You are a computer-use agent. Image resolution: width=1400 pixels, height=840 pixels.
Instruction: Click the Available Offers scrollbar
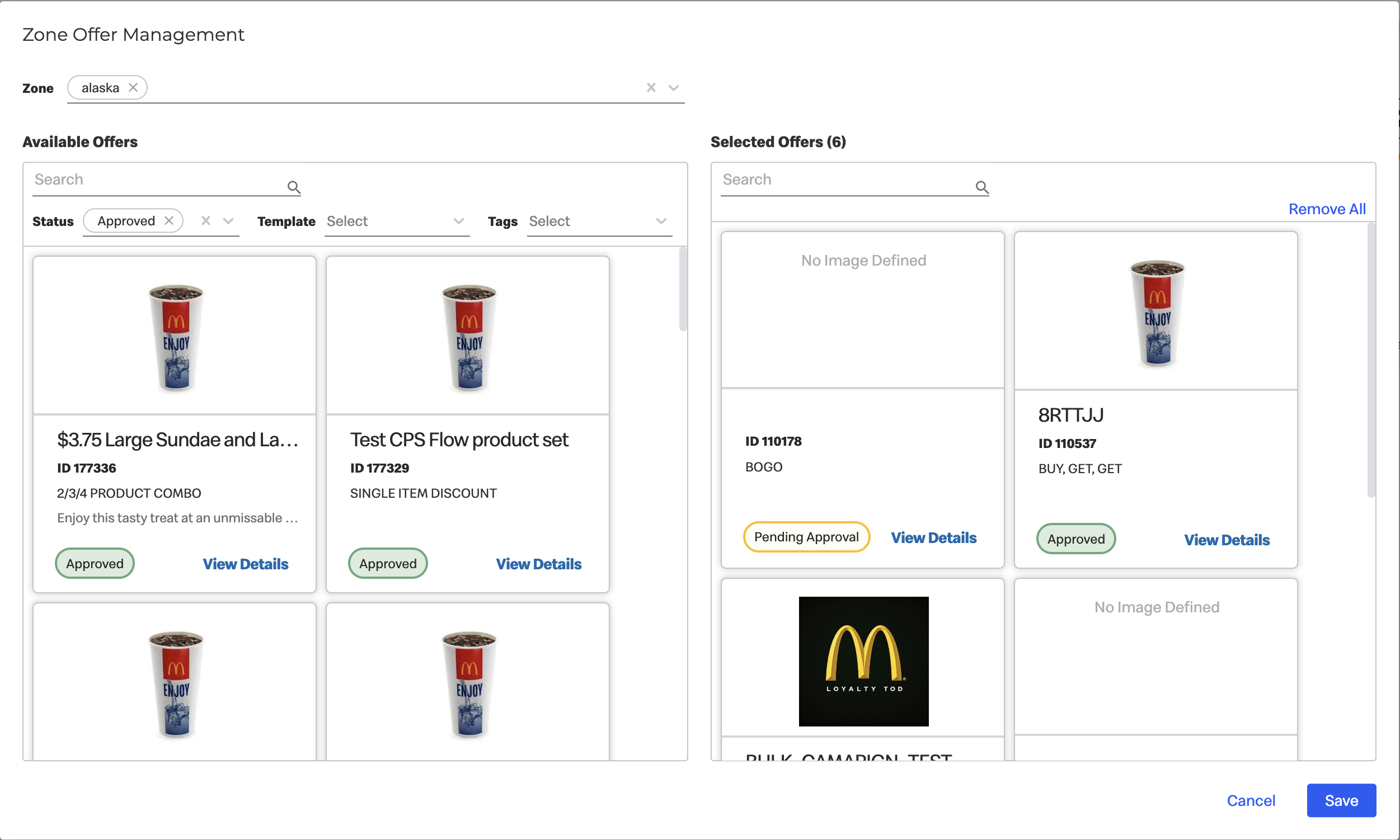point(683,289)
